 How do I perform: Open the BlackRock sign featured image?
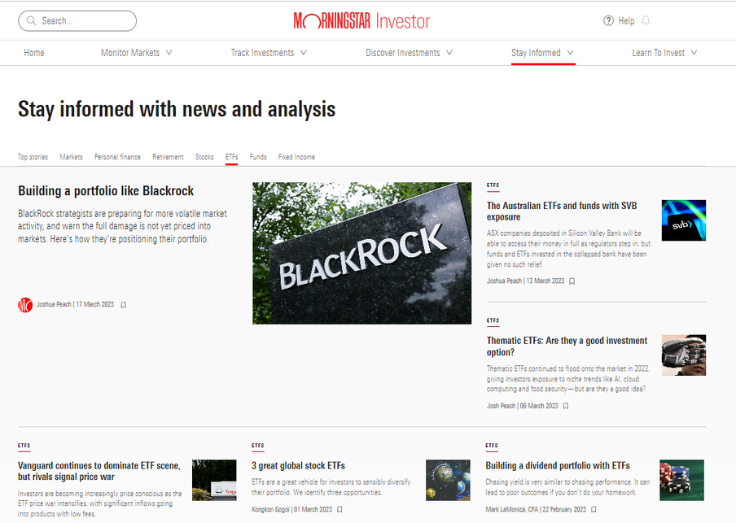(362, 253)
